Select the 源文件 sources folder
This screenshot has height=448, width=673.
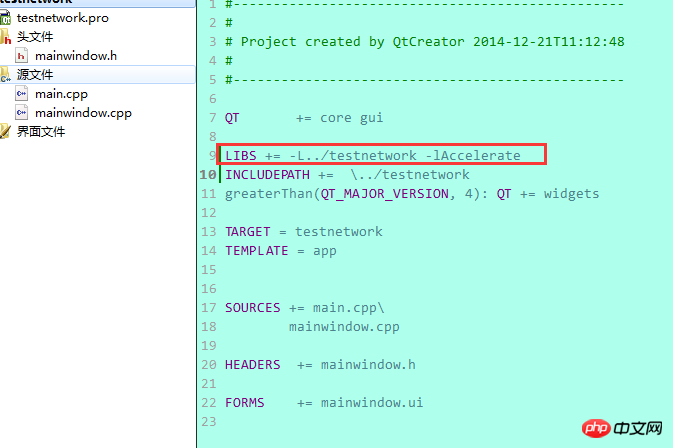35,75
